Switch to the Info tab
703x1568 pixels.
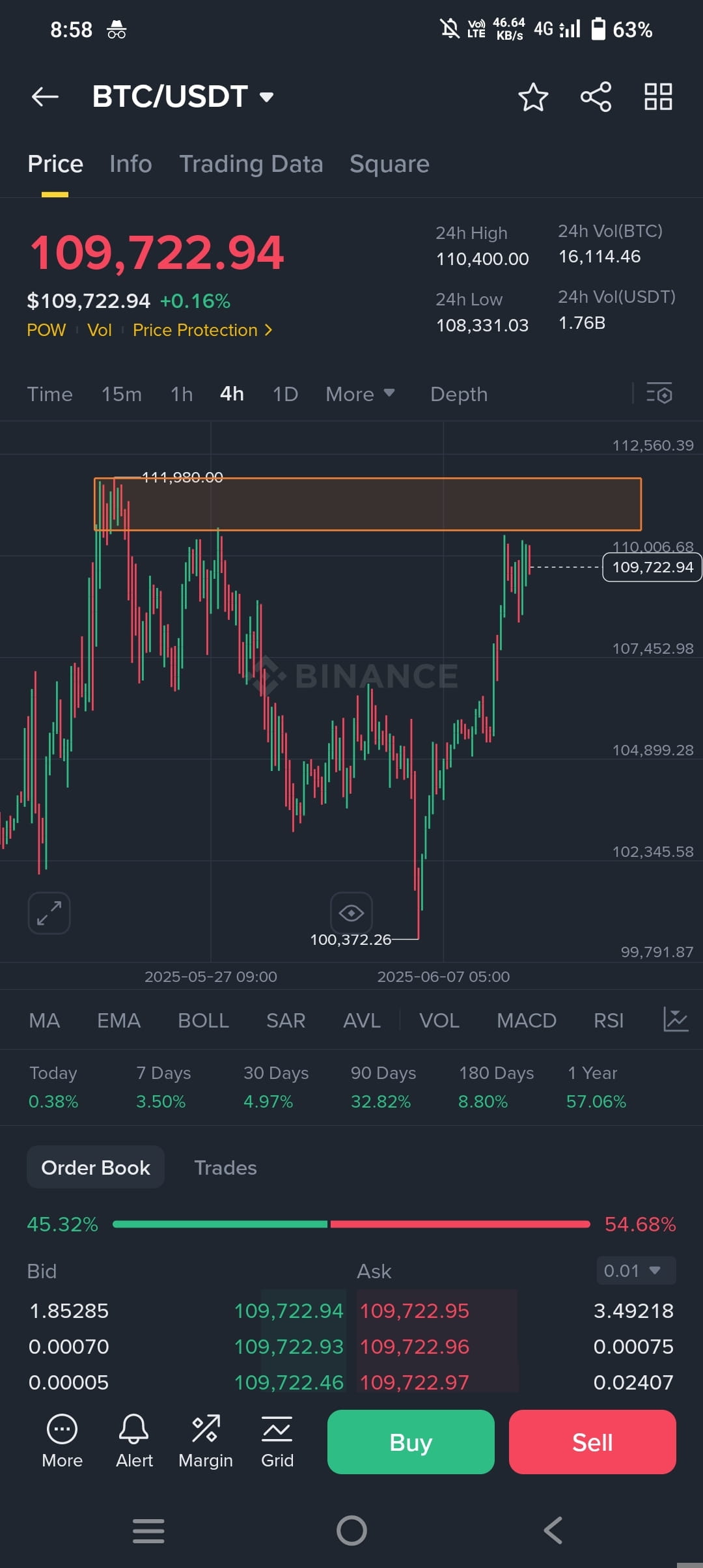pyautogui.click(x=131, y=164)
